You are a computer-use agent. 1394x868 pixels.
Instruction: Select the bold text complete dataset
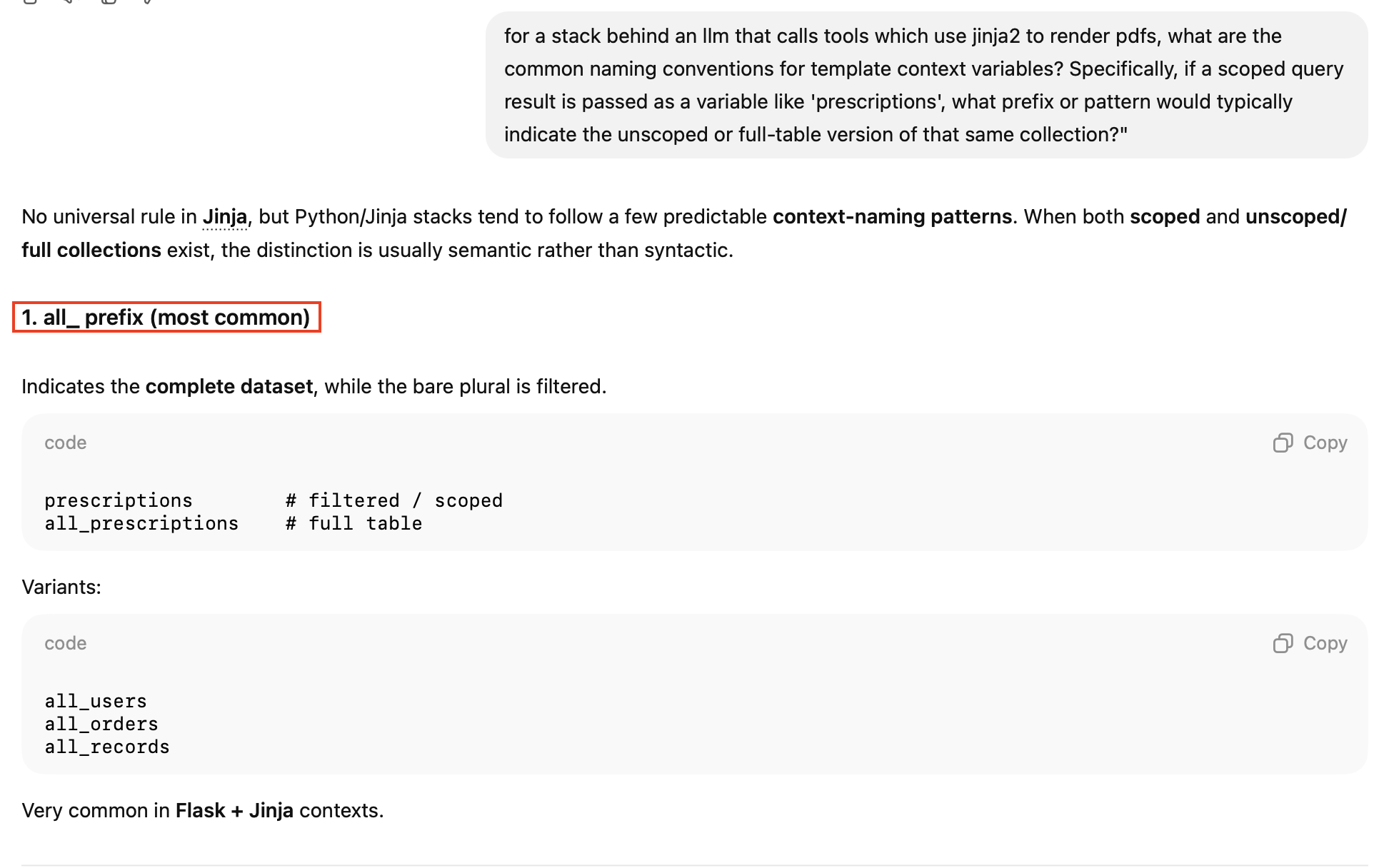pyautogui.click(x=228, y=386)
